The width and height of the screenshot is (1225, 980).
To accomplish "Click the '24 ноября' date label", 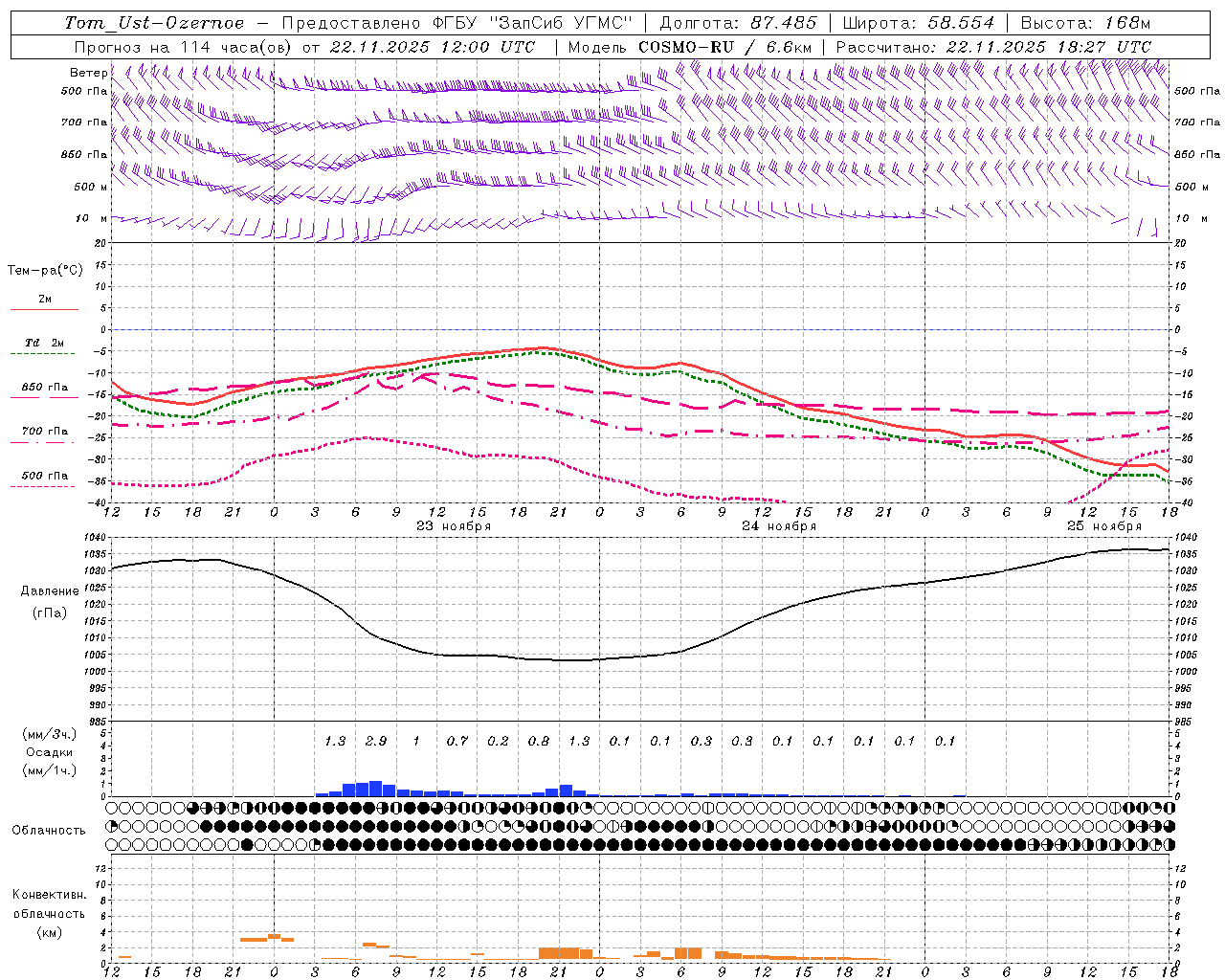I will point(779,526).
